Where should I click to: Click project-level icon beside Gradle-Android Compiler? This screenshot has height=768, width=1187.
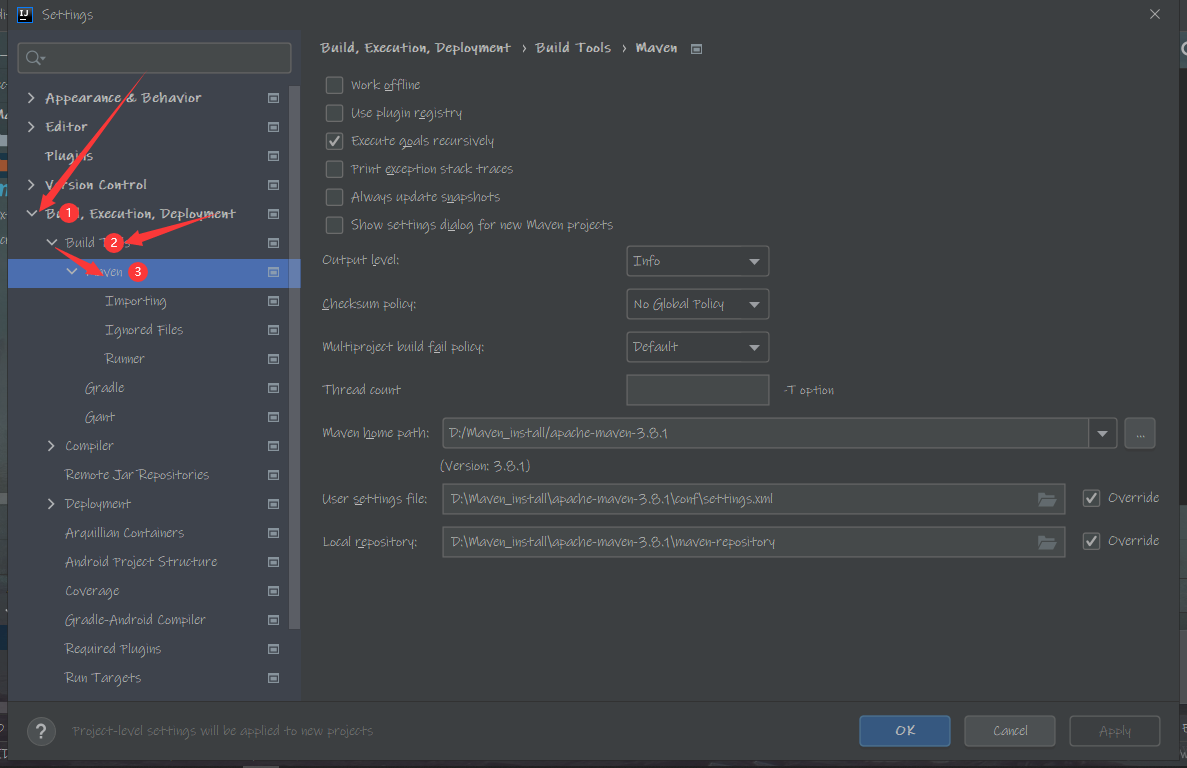click(x=273, y=620)
